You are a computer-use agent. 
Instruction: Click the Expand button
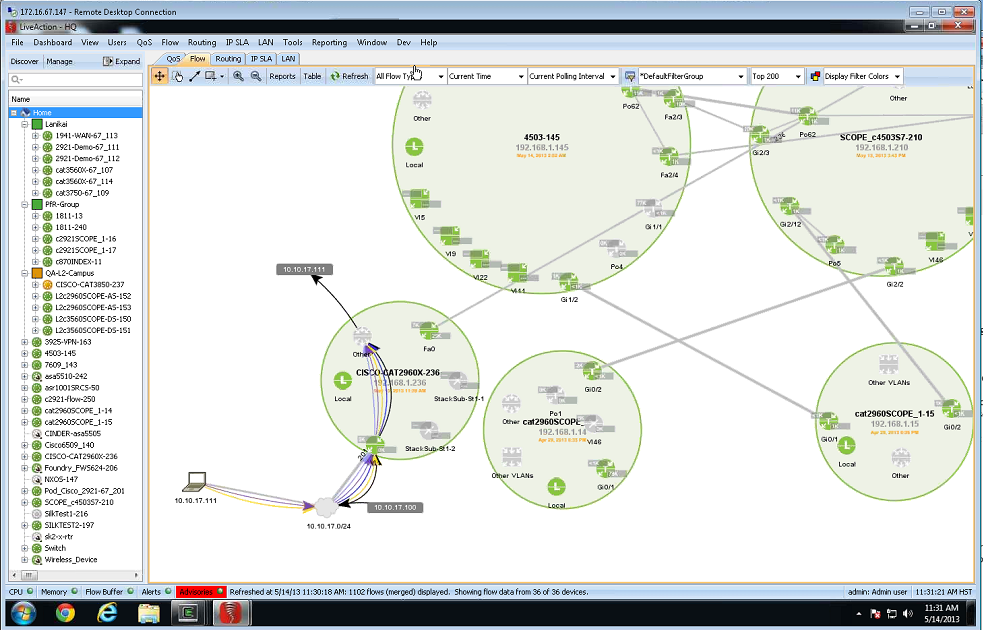tap(122, 61)
